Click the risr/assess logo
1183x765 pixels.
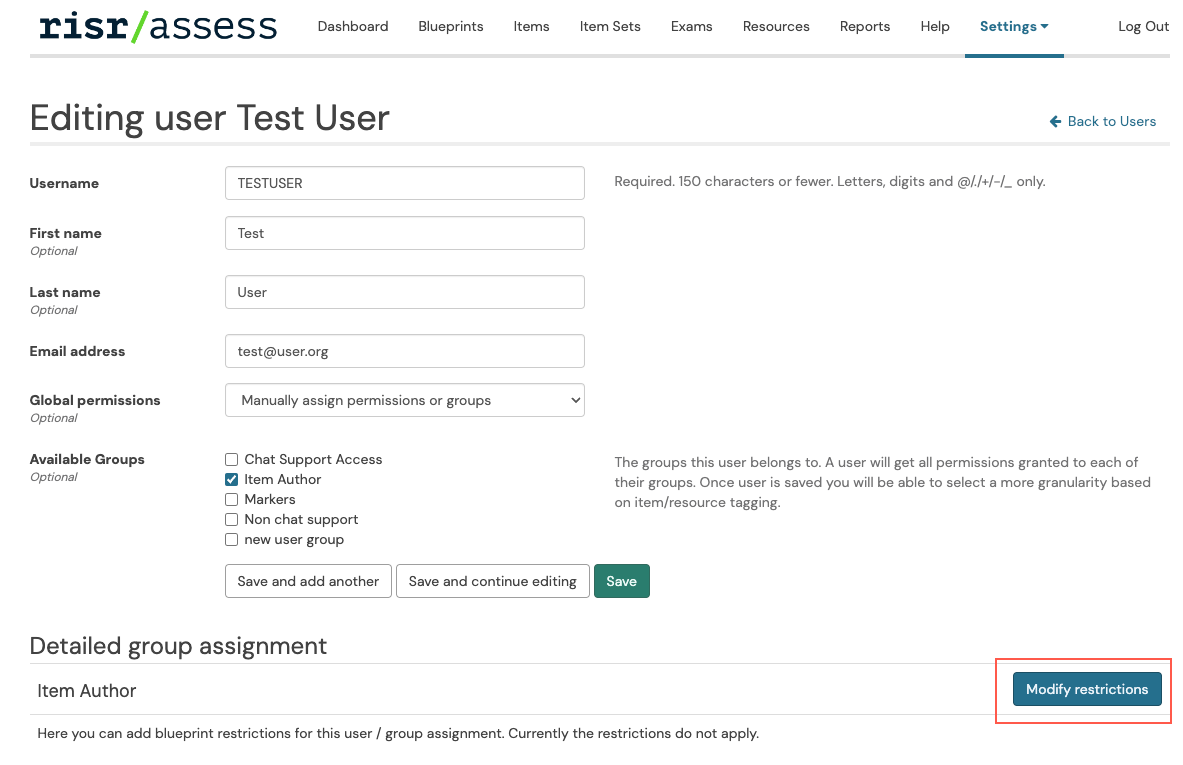(x=156, y=27)
